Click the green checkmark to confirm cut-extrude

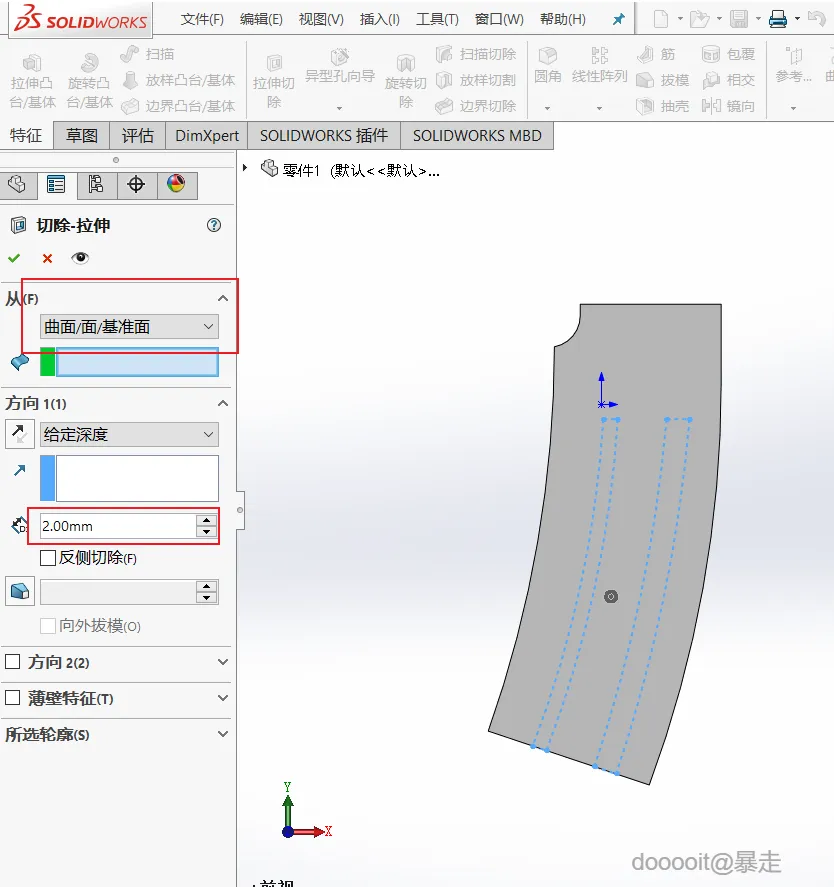pos(14,258)
